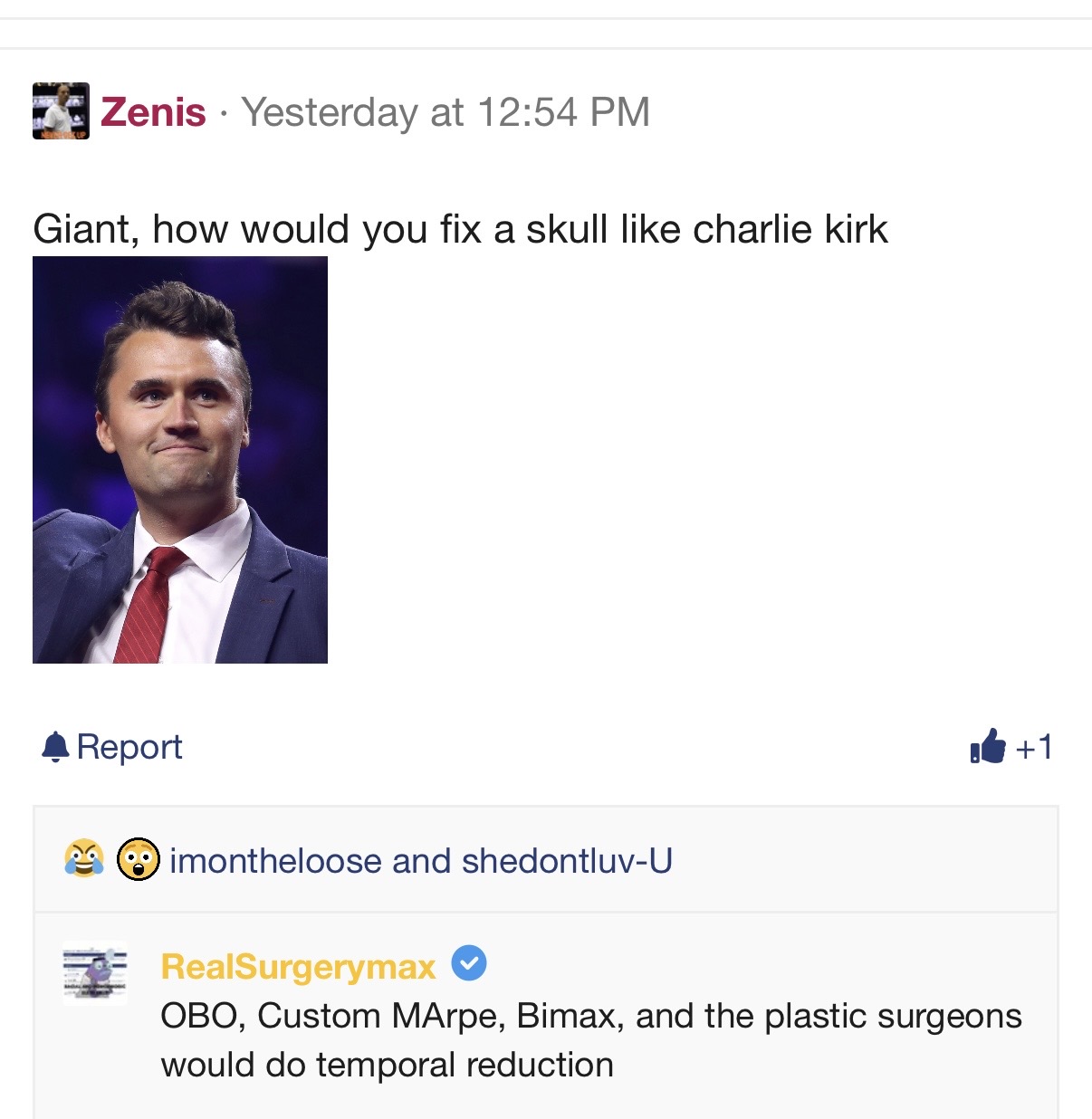Click the post text mentioning charlie kirk
1092x1119 pixels.
pyautogui.click(x=460, y=229)
